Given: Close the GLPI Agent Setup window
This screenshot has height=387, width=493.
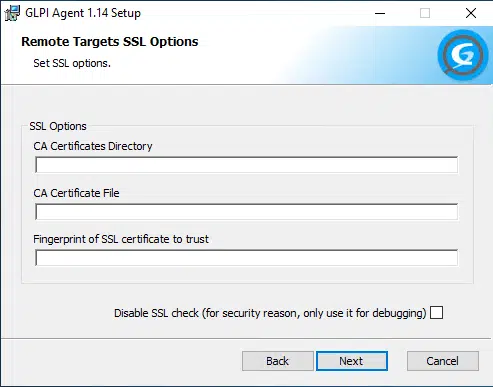Looking at the screenshot, I should pos(471,13).
